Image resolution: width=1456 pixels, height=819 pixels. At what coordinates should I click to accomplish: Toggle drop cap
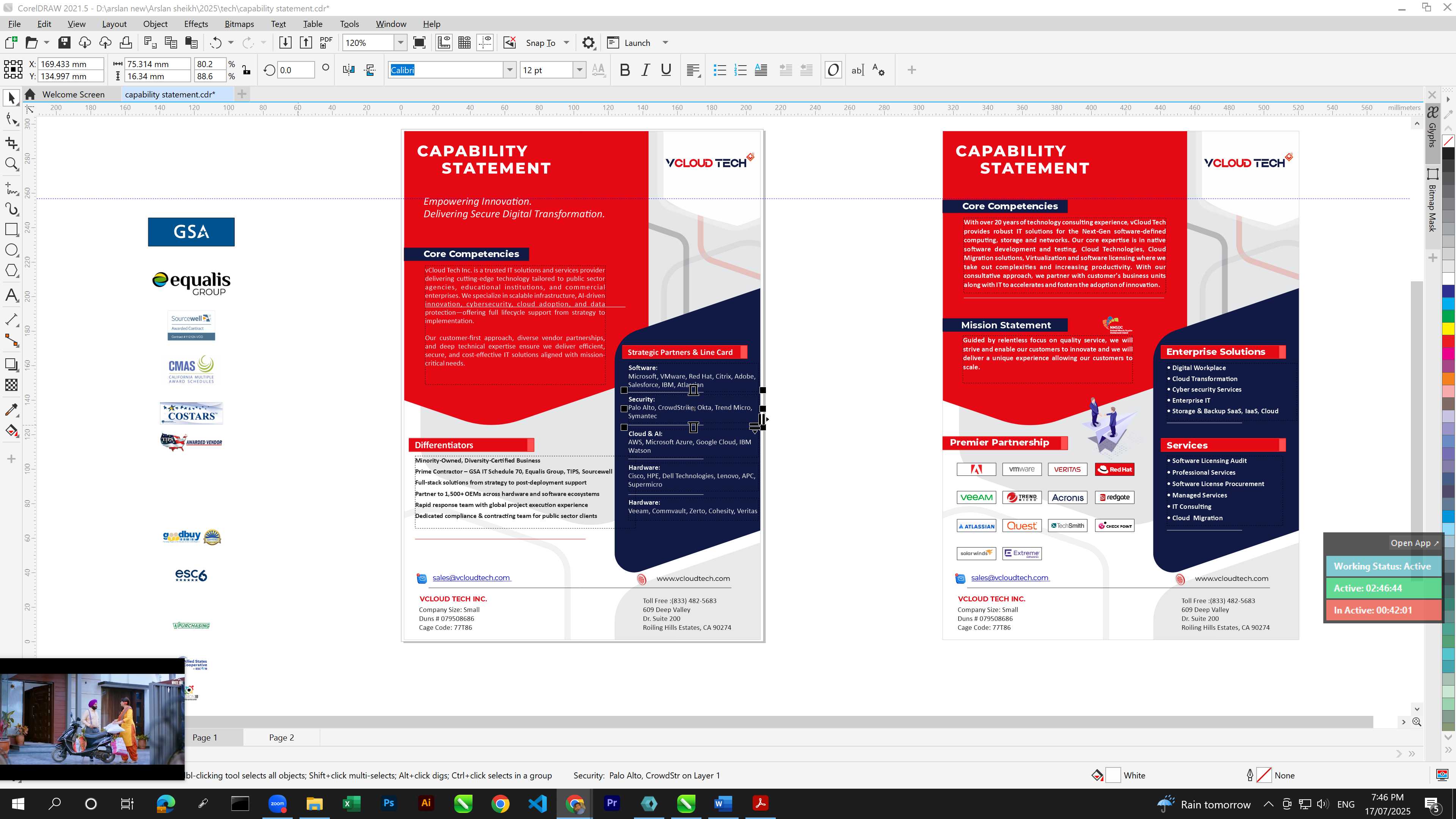[761, 70]
